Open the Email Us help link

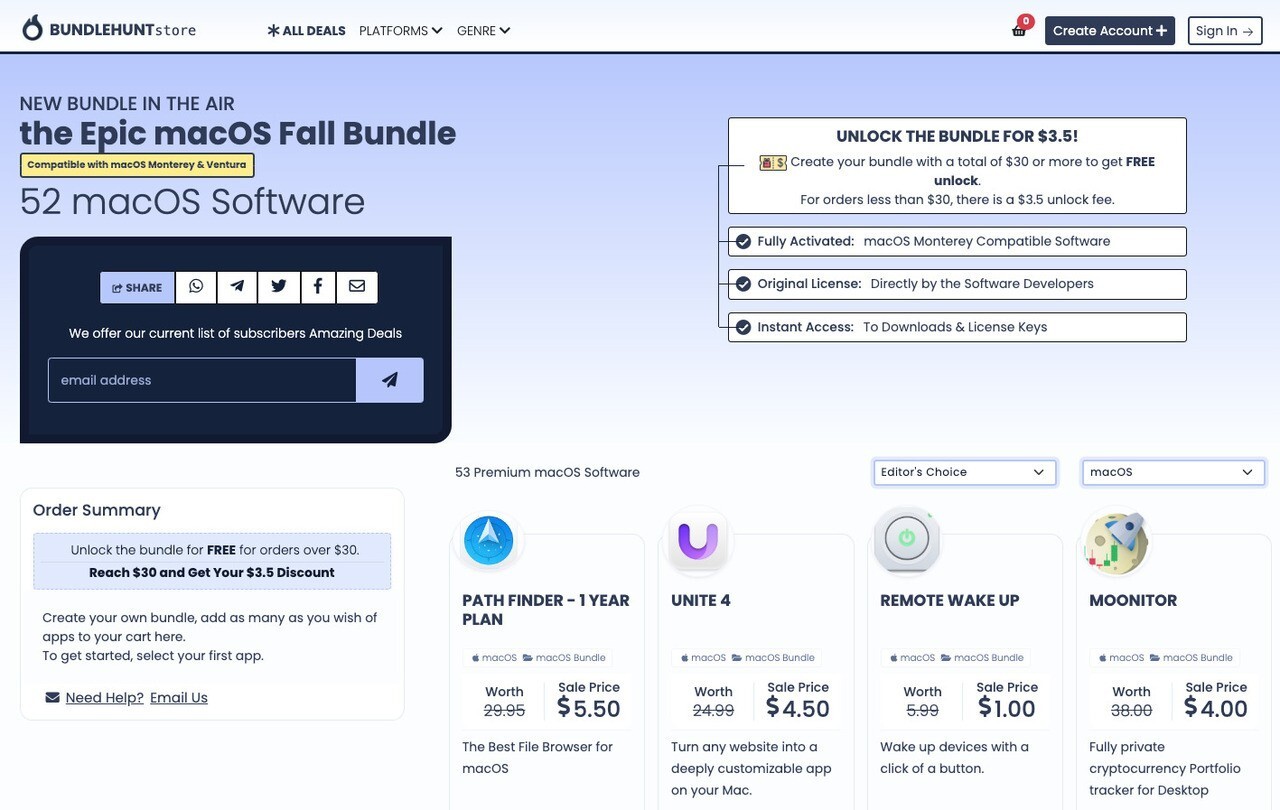(178, 695)
